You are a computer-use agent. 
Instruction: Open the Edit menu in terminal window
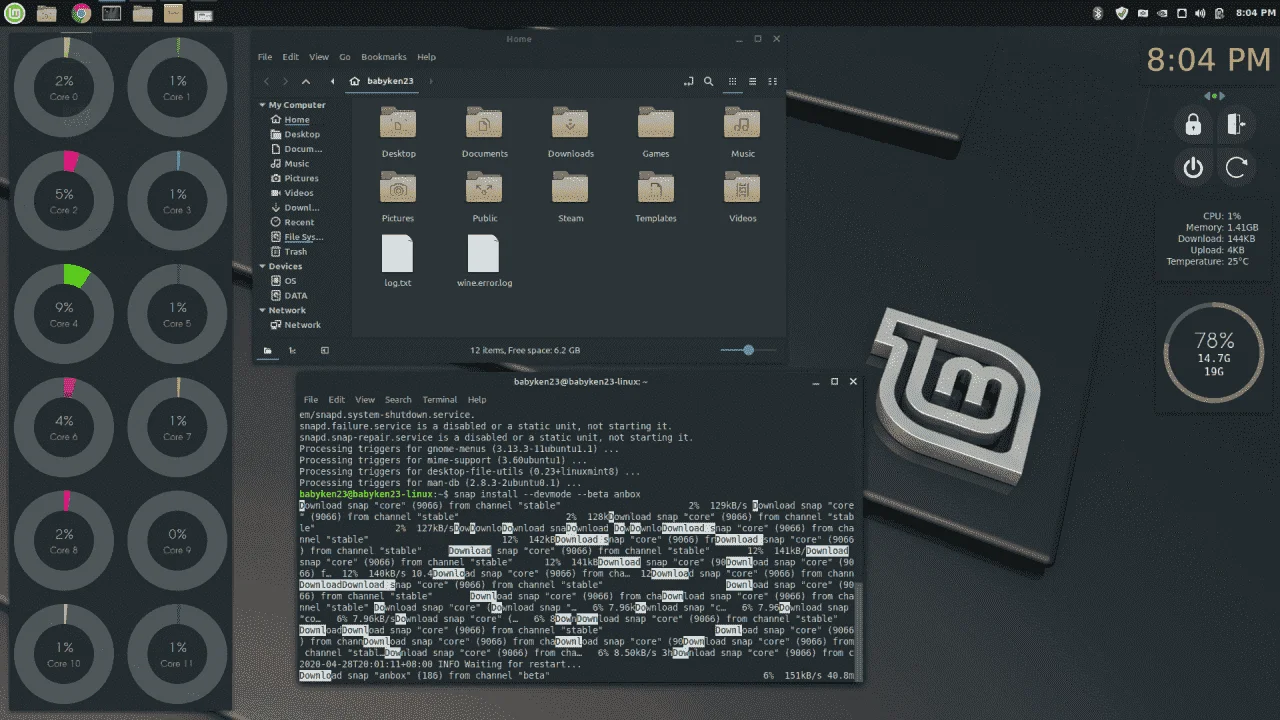coord(336,400)
